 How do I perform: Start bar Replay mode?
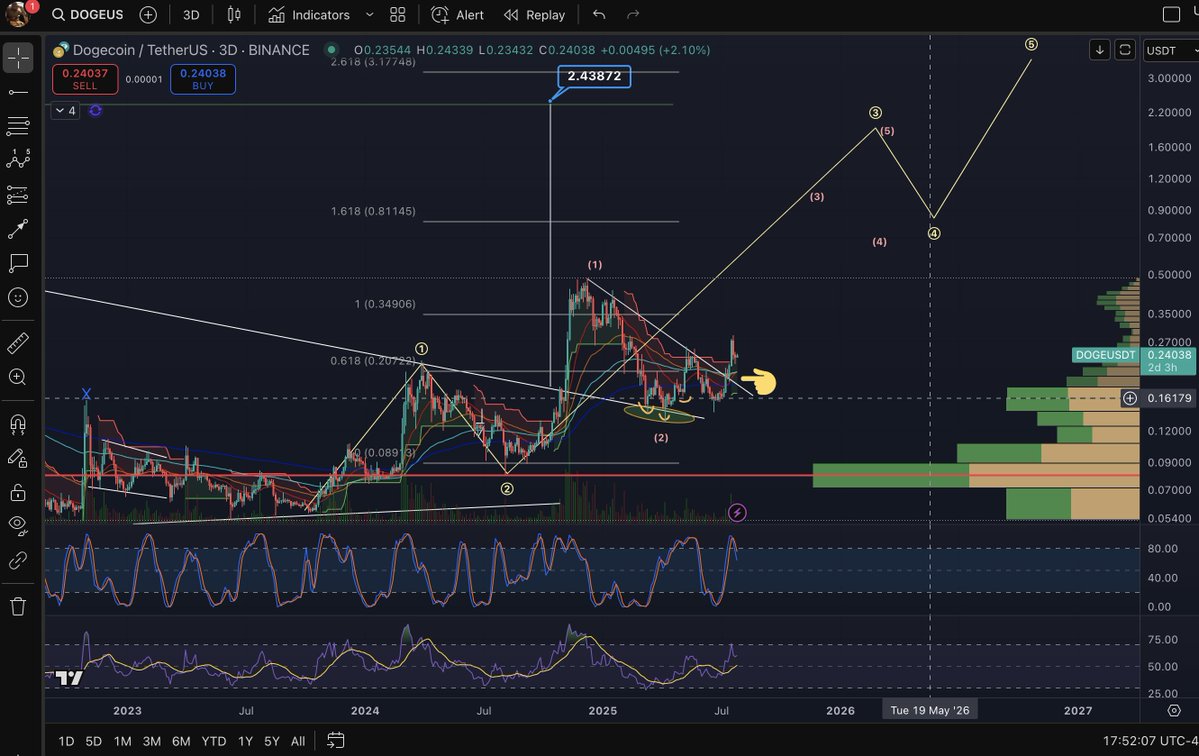click(x=535, y=15)
